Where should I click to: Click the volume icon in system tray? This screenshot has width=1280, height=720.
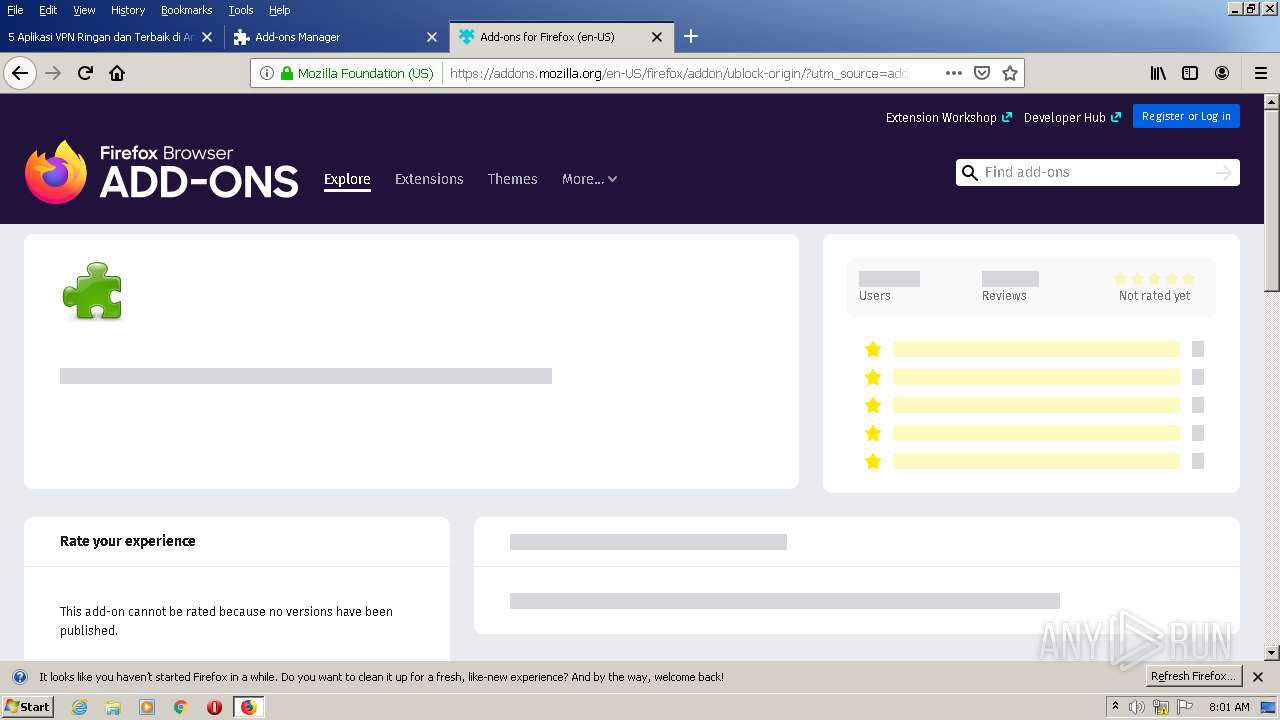click(x=1137, y=707)
